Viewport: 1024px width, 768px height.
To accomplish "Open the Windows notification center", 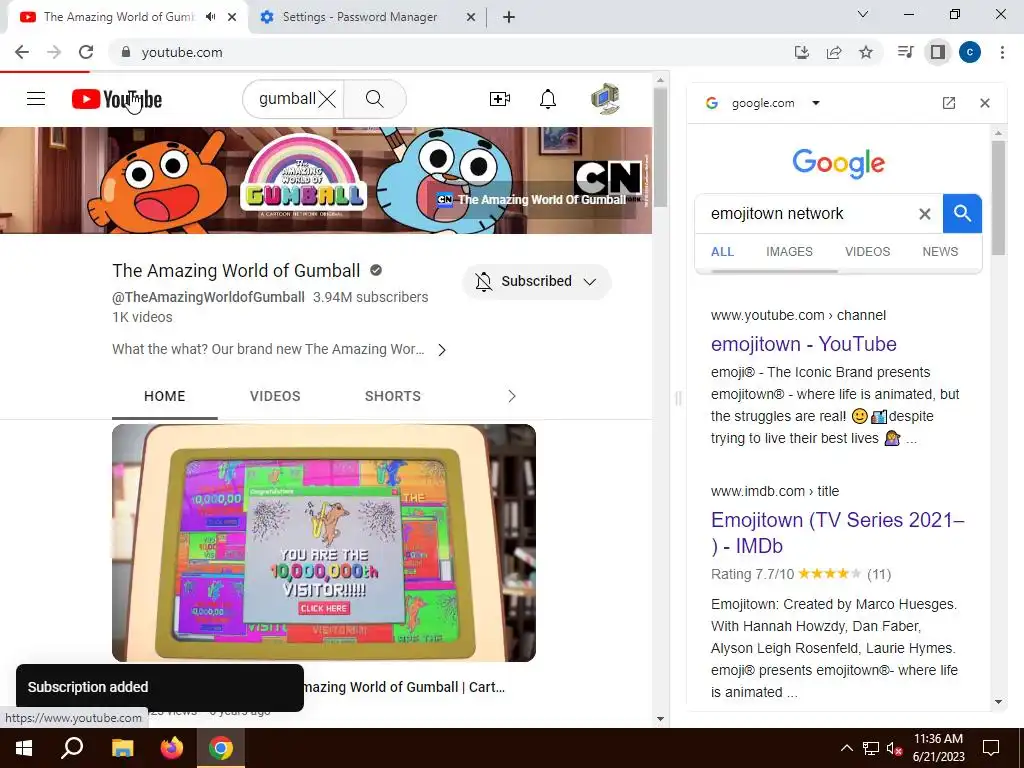I will (991, 748).
